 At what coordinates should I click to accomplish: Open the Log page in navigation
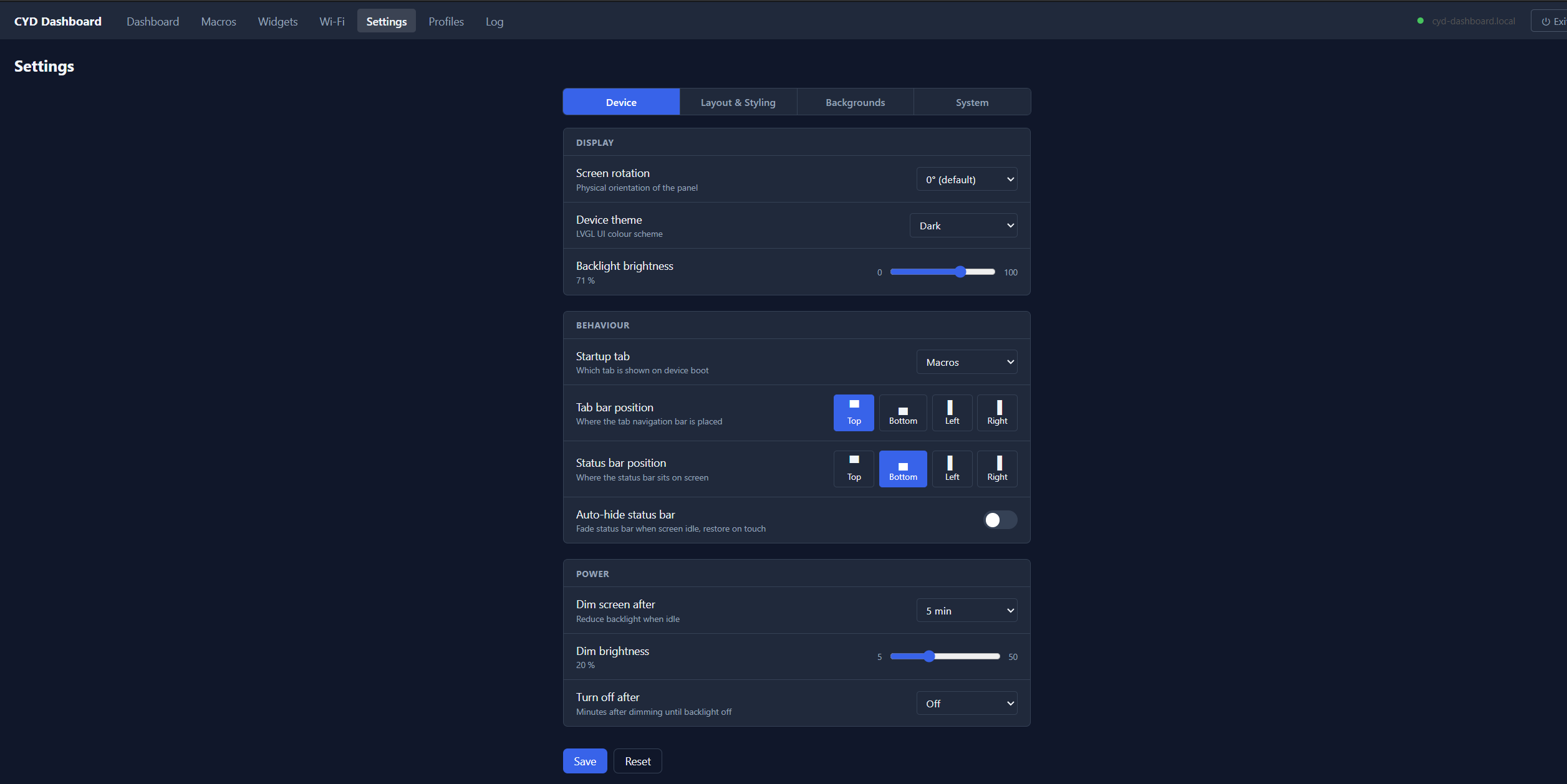point(494,21)
